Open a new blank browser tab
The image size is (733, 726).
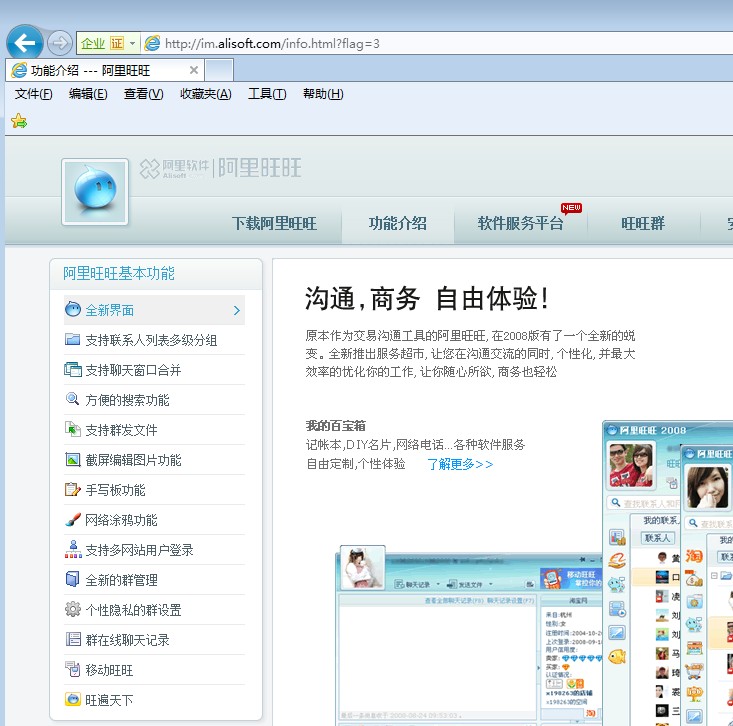coord(219,70)
